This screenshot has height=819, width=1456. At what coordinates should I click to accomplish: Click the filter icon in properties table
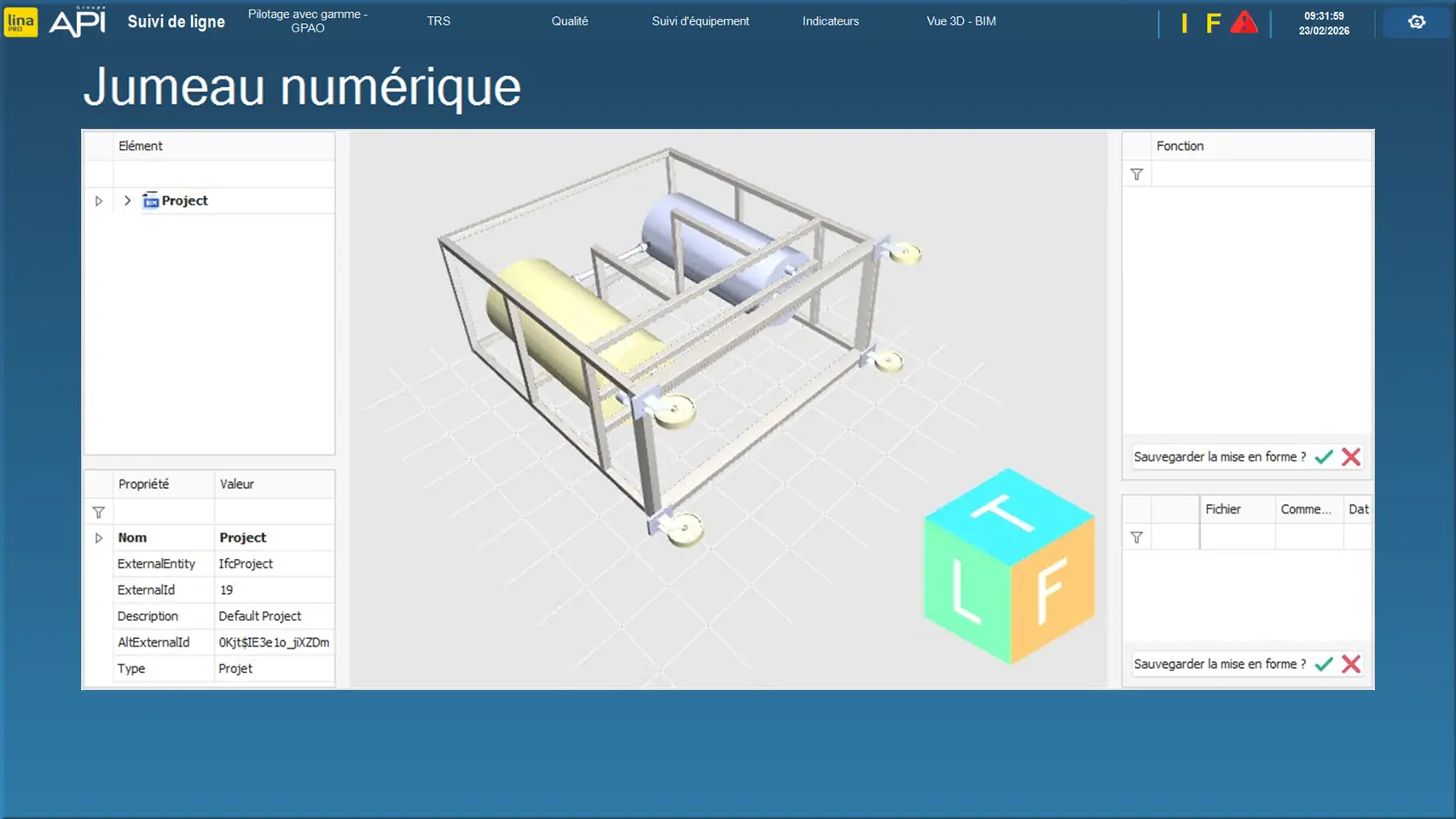click(x=99, y=512)
